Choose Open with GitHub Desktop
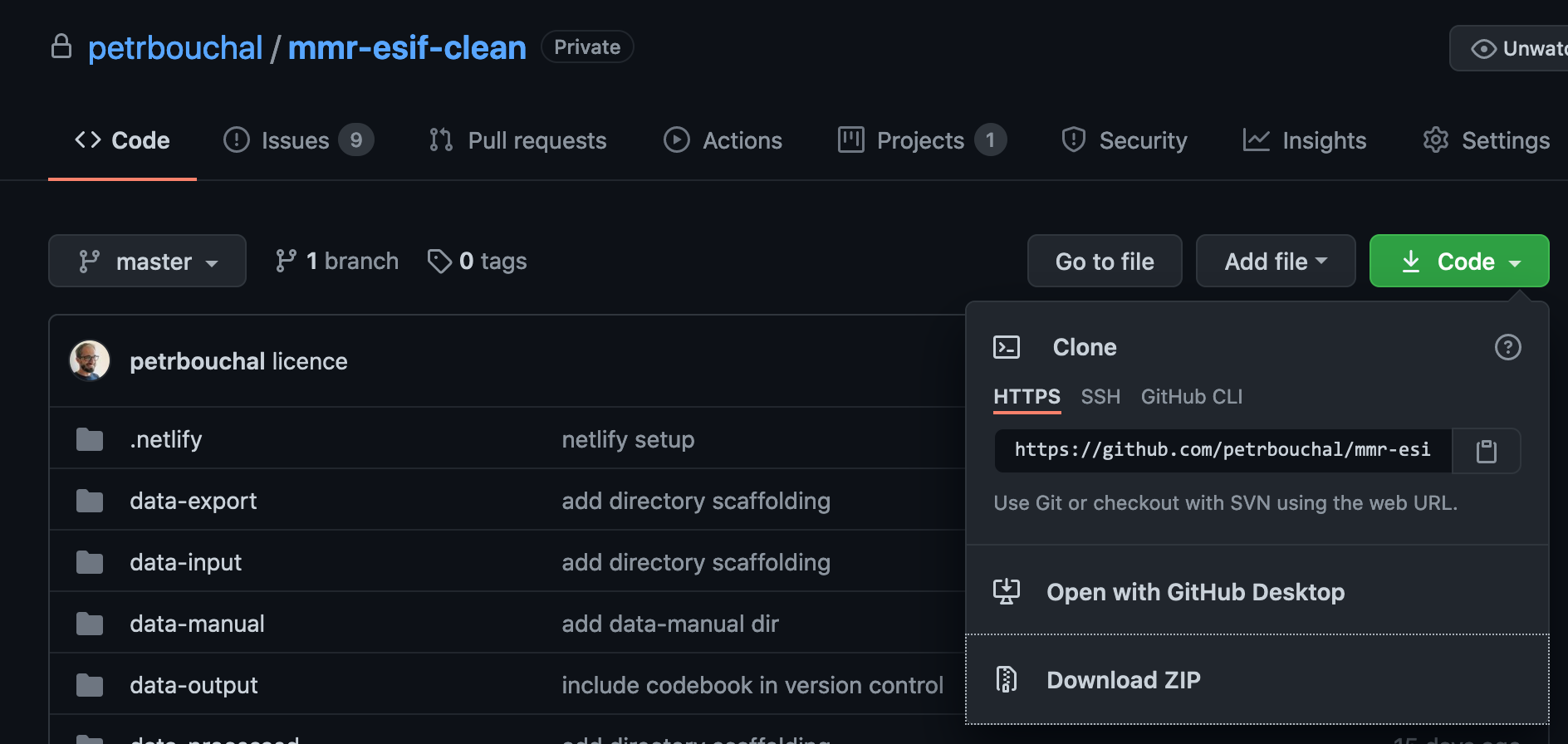Image resolution: width=1568 pixels, height=744 pixels. coord(1257,592)
